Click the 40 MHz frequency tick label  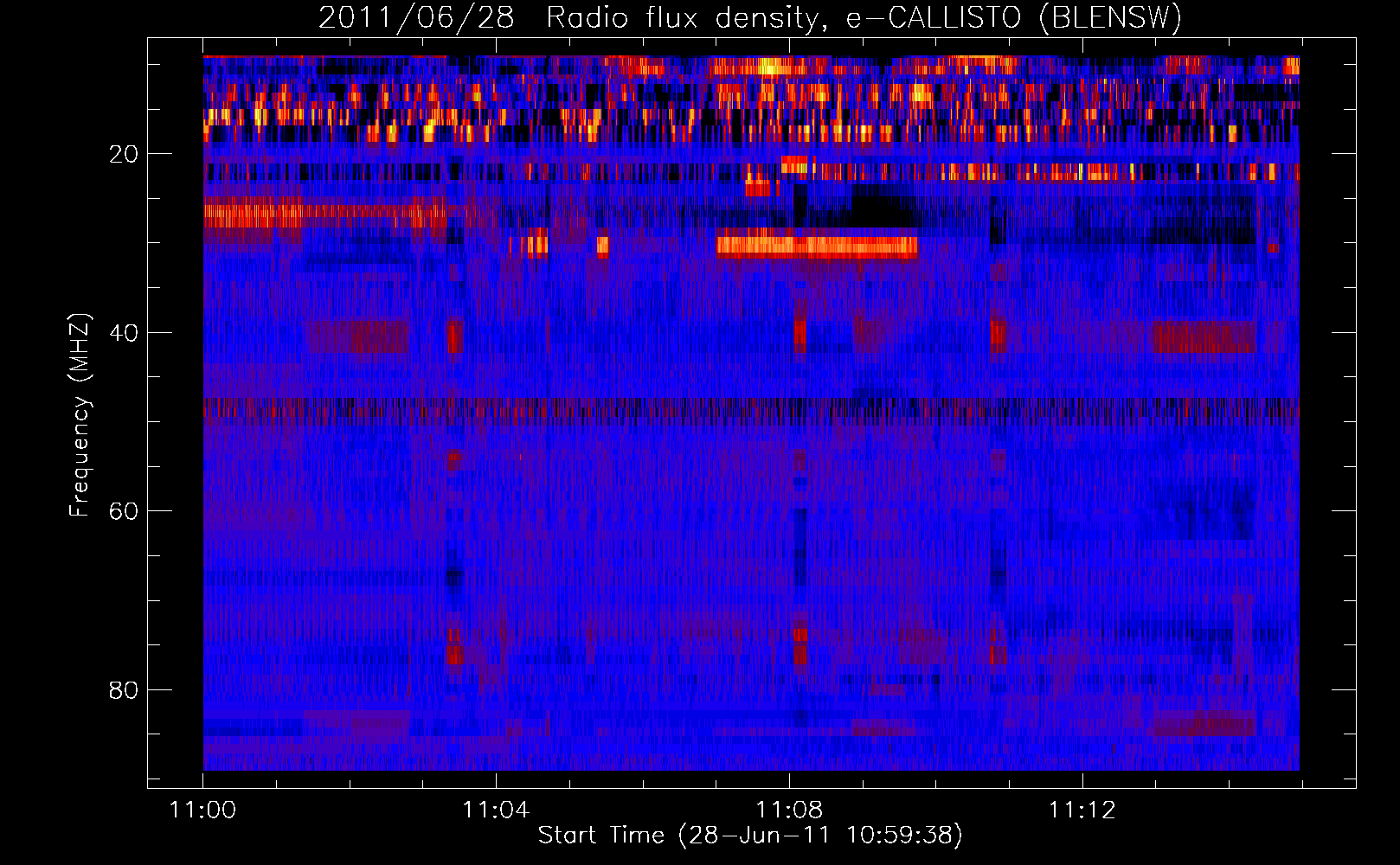pos(124,332)
